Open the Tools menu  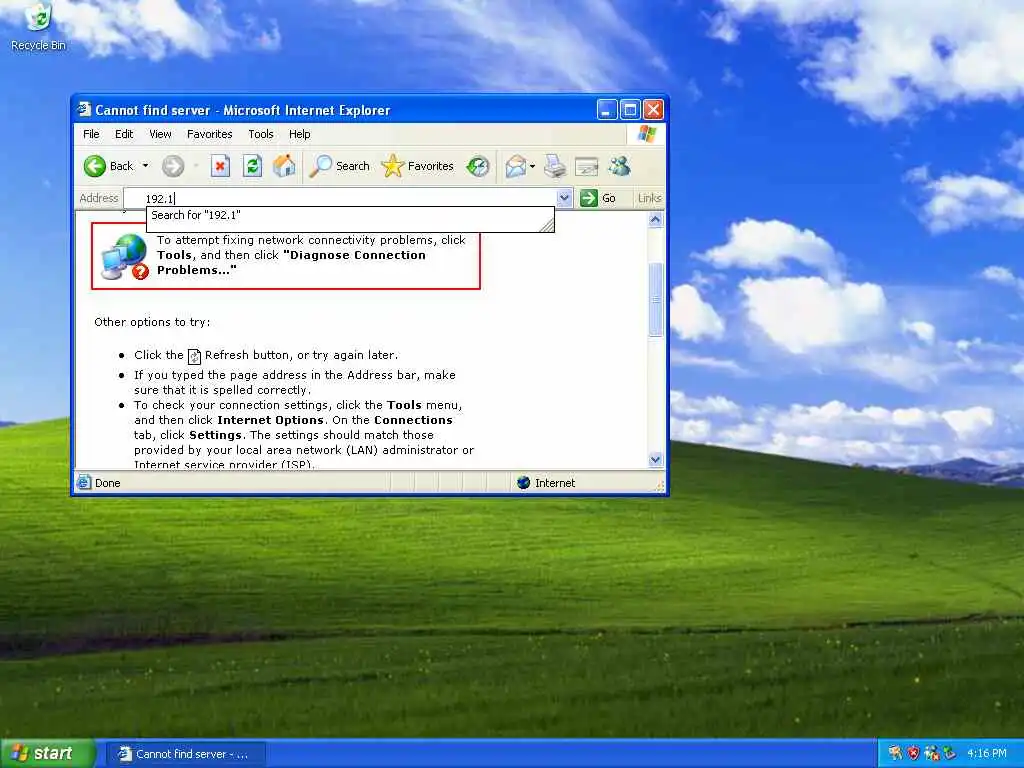click(261, 134)
